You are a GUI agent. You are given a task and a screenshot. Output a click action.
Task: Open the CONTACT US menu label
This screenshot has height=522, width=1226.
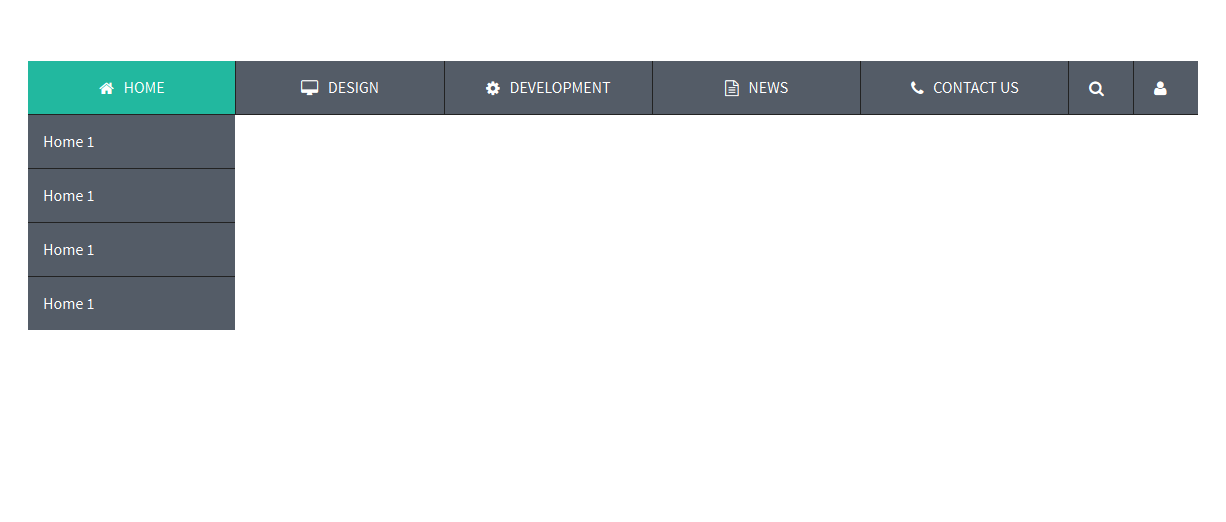976,88
